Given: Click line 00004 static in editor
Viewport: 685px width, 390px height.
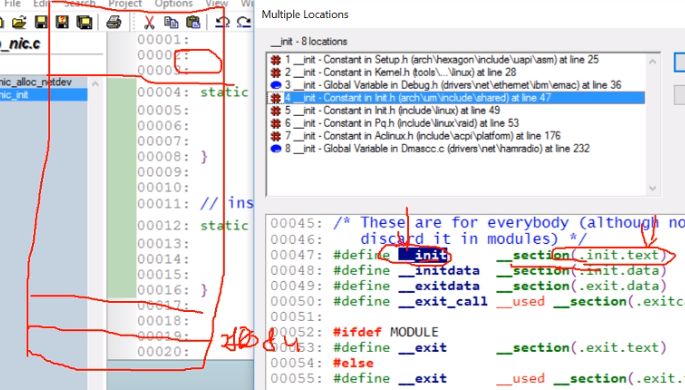Looking at the screenshot, I should tap(224, 93).
